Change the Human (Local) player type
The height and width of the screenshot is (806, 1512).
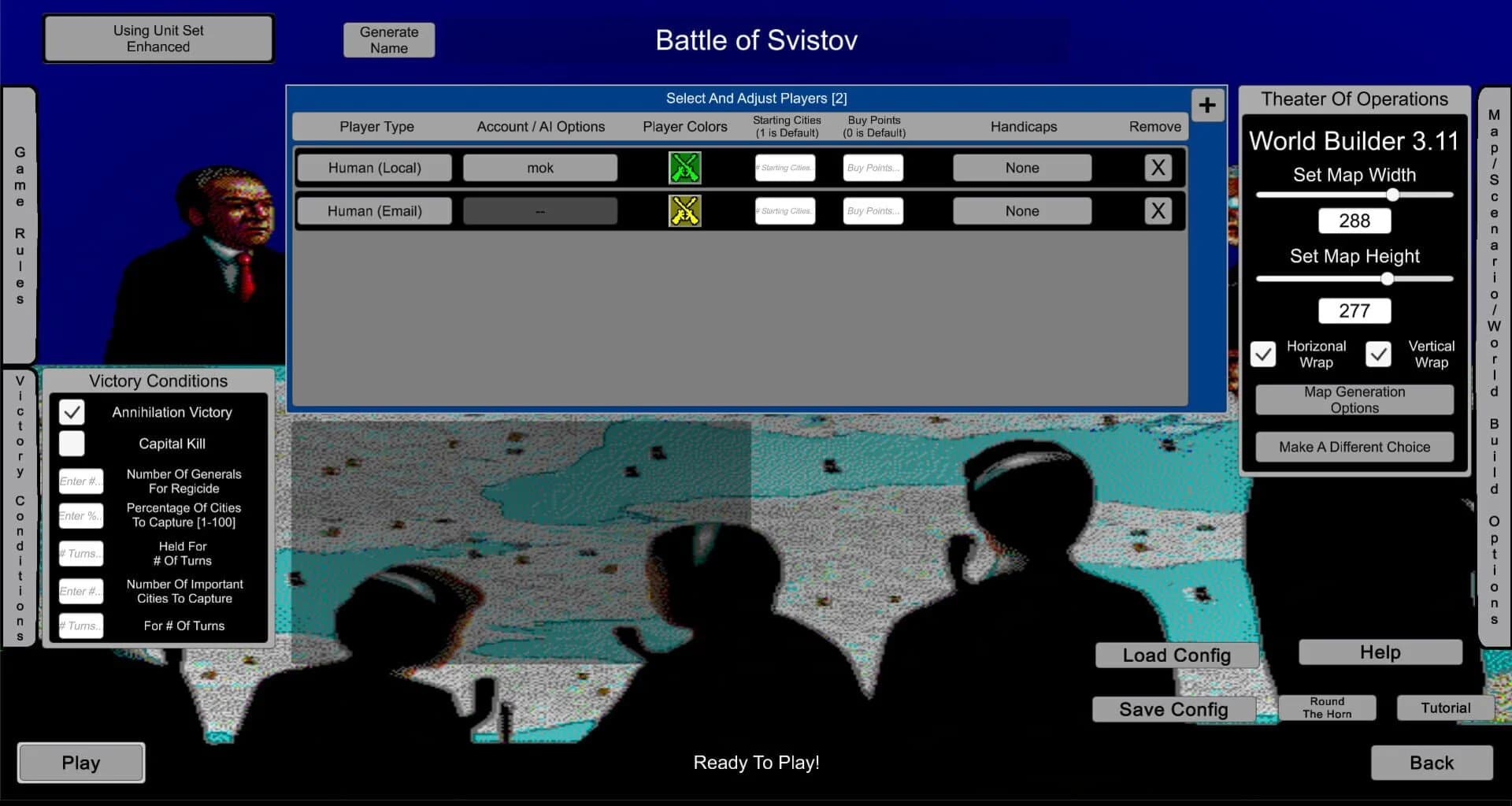coord(374,167)
